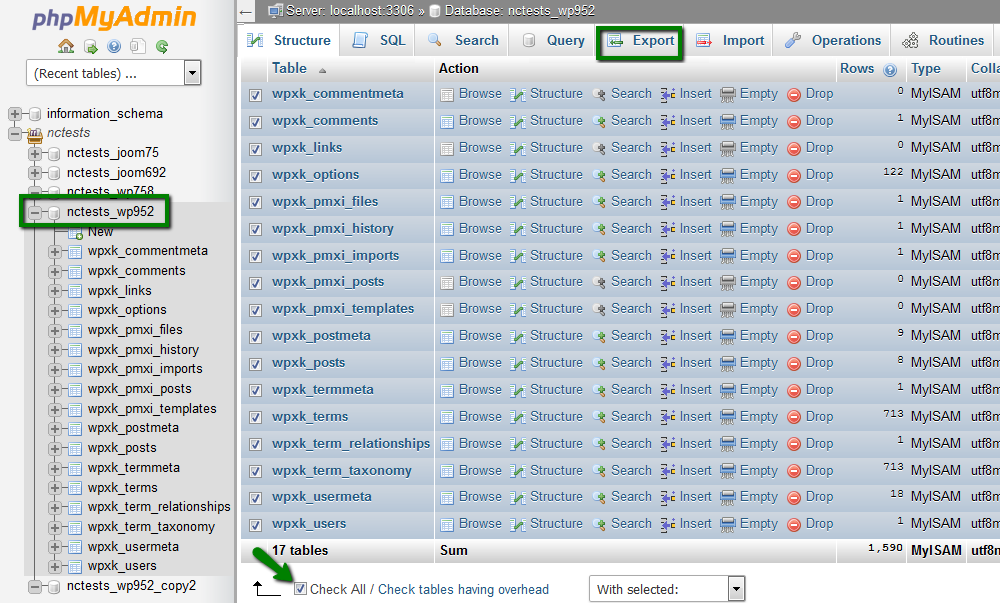Image resolution: width=1000 pixels, height=603 pixels.
Task: Click the green reload navigation icon
Action: (x=162, y=46)
